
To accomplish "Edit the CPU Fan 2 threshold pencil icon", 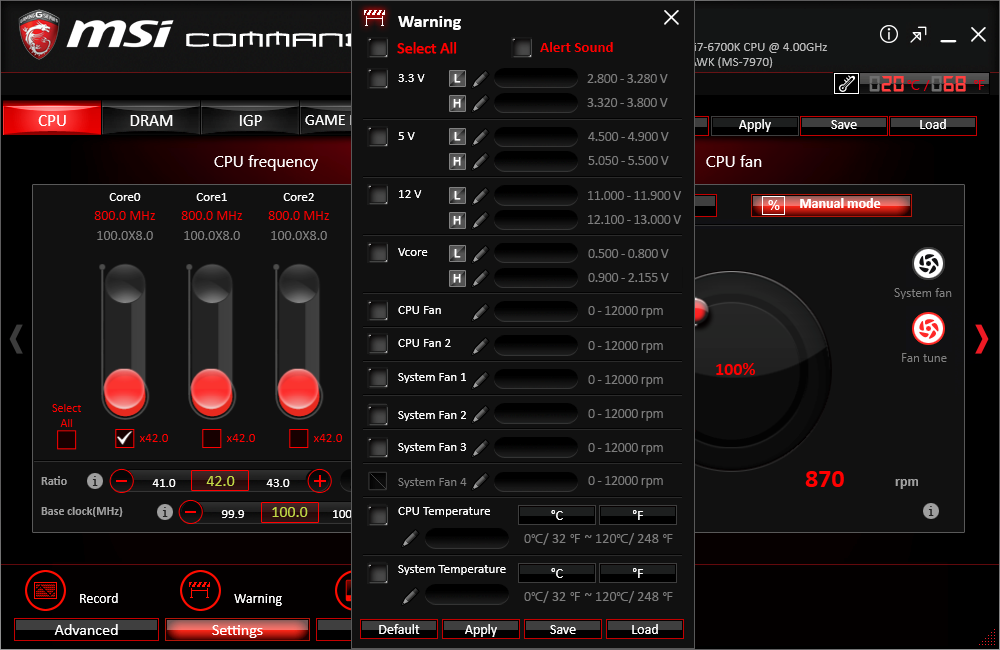I will (480, 346).
